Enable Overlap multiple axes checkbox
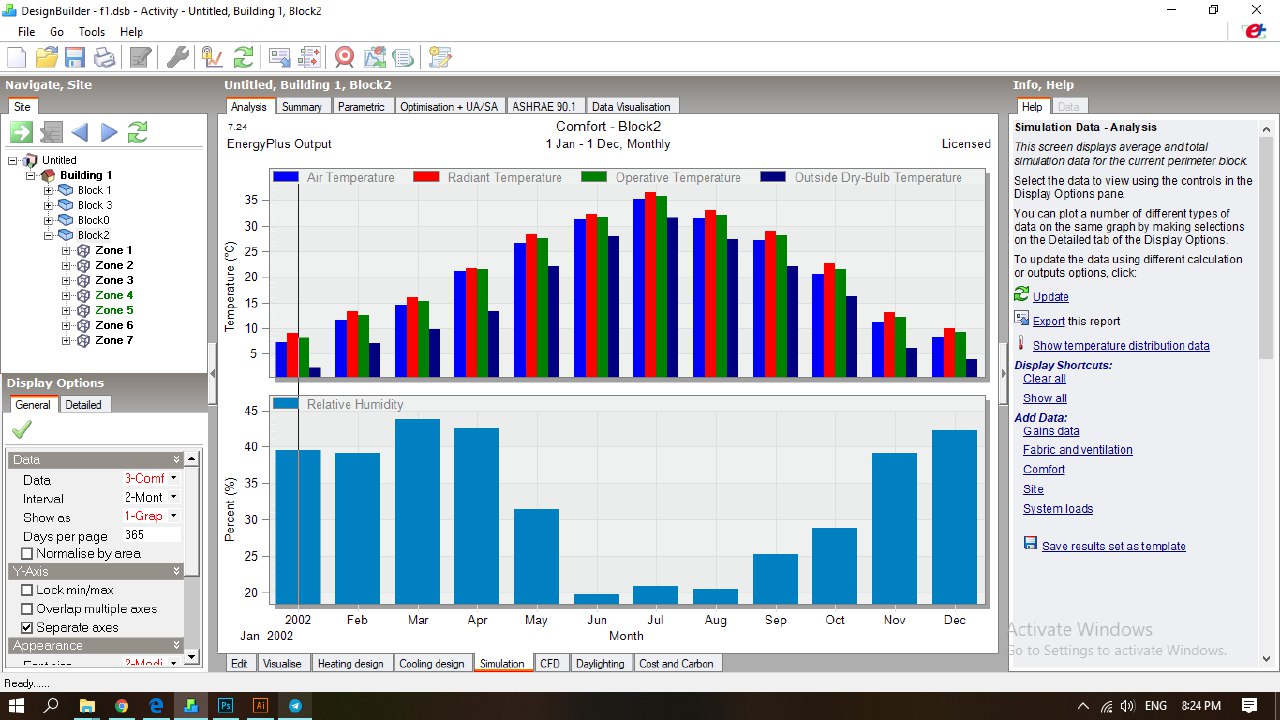 (27, 609)
